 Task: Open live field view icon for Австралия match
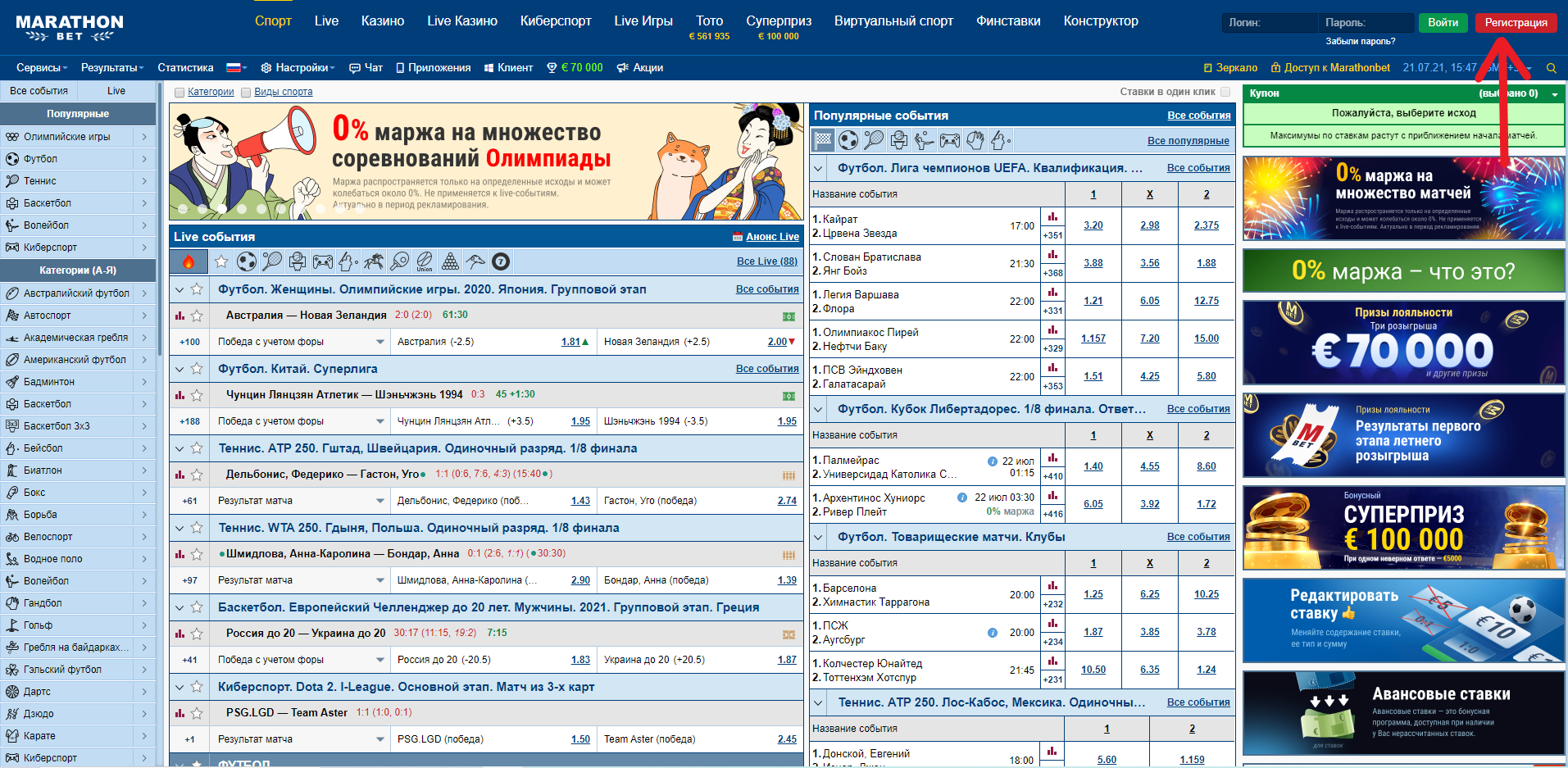(x=789, y=316)
